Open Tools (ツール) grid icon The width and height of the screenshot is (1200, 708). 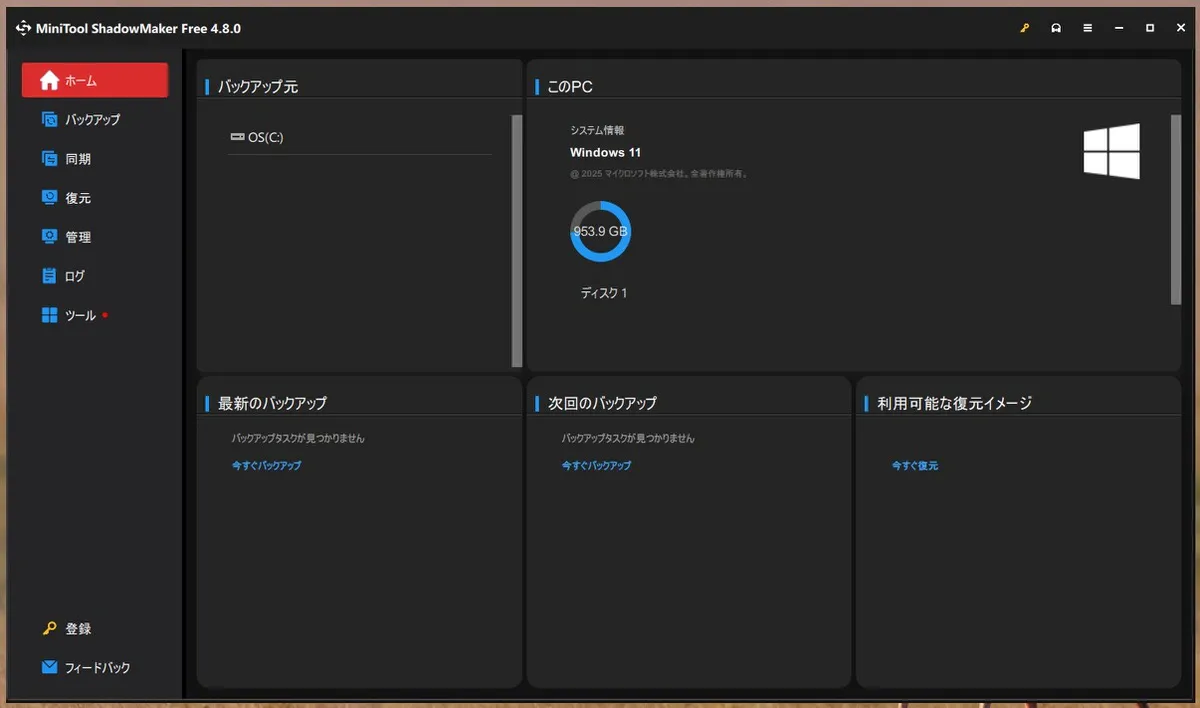tap(49, 316)
